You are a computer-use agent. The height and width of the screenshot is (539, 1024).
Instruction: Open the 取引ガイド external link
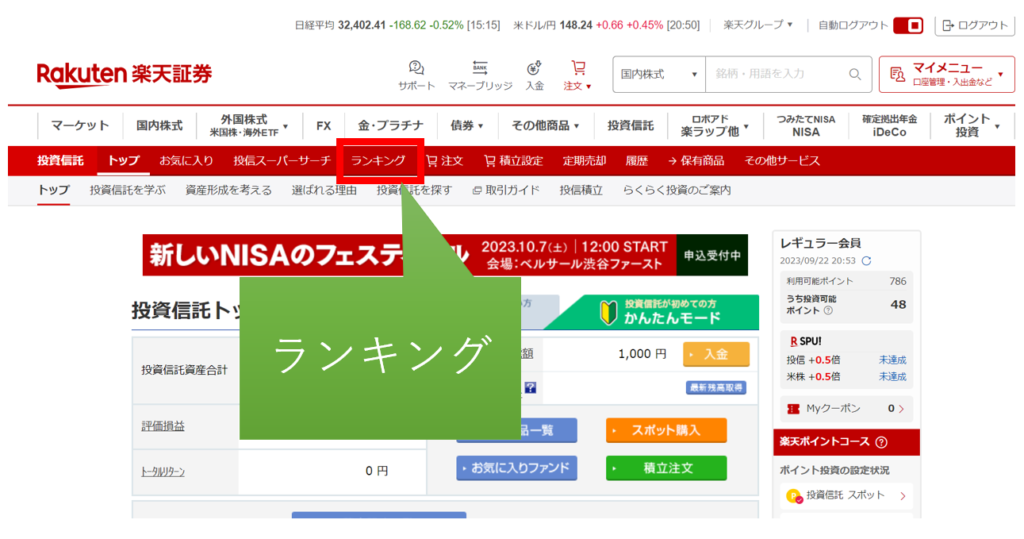pyautogui.click(x=505, y=190)
